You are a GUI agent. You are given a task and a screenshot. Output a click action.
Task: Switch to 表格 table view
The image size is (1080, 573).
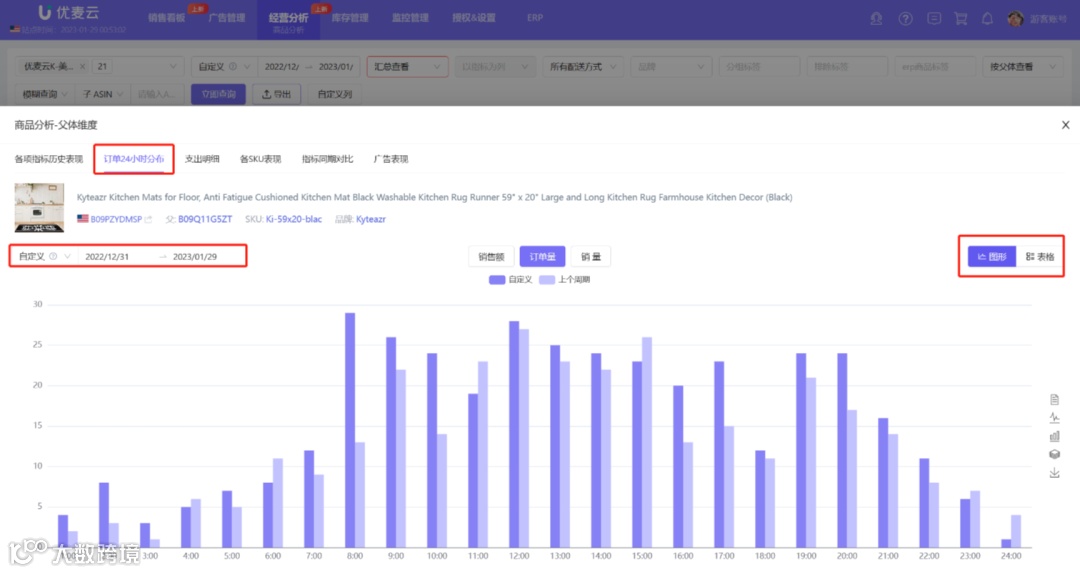[1040, 256]
